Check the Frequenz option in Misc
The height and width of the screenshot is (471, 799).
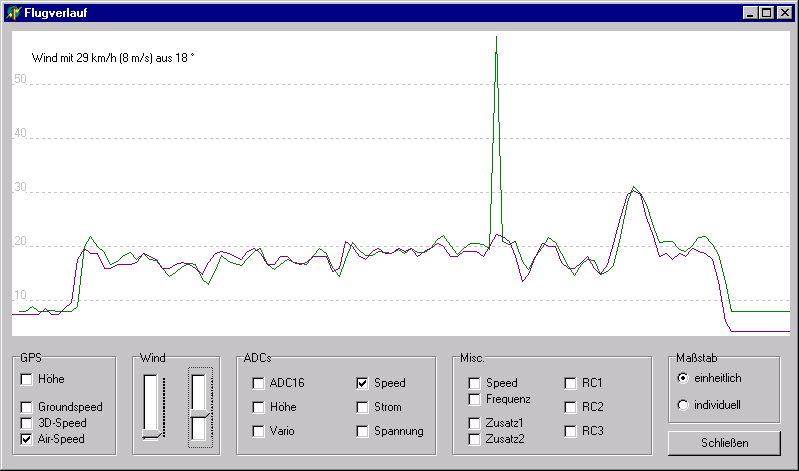[x=475, y=399]
